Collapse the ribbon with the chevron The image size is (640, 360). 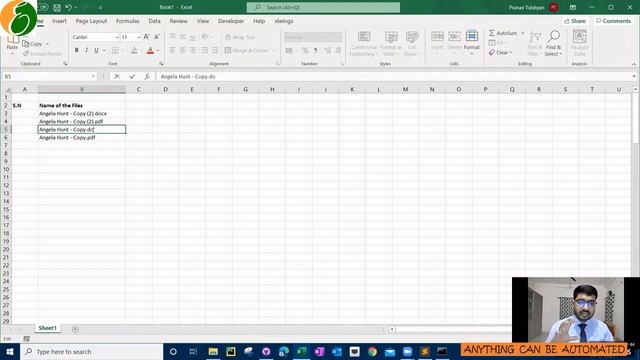pos(634,64)
